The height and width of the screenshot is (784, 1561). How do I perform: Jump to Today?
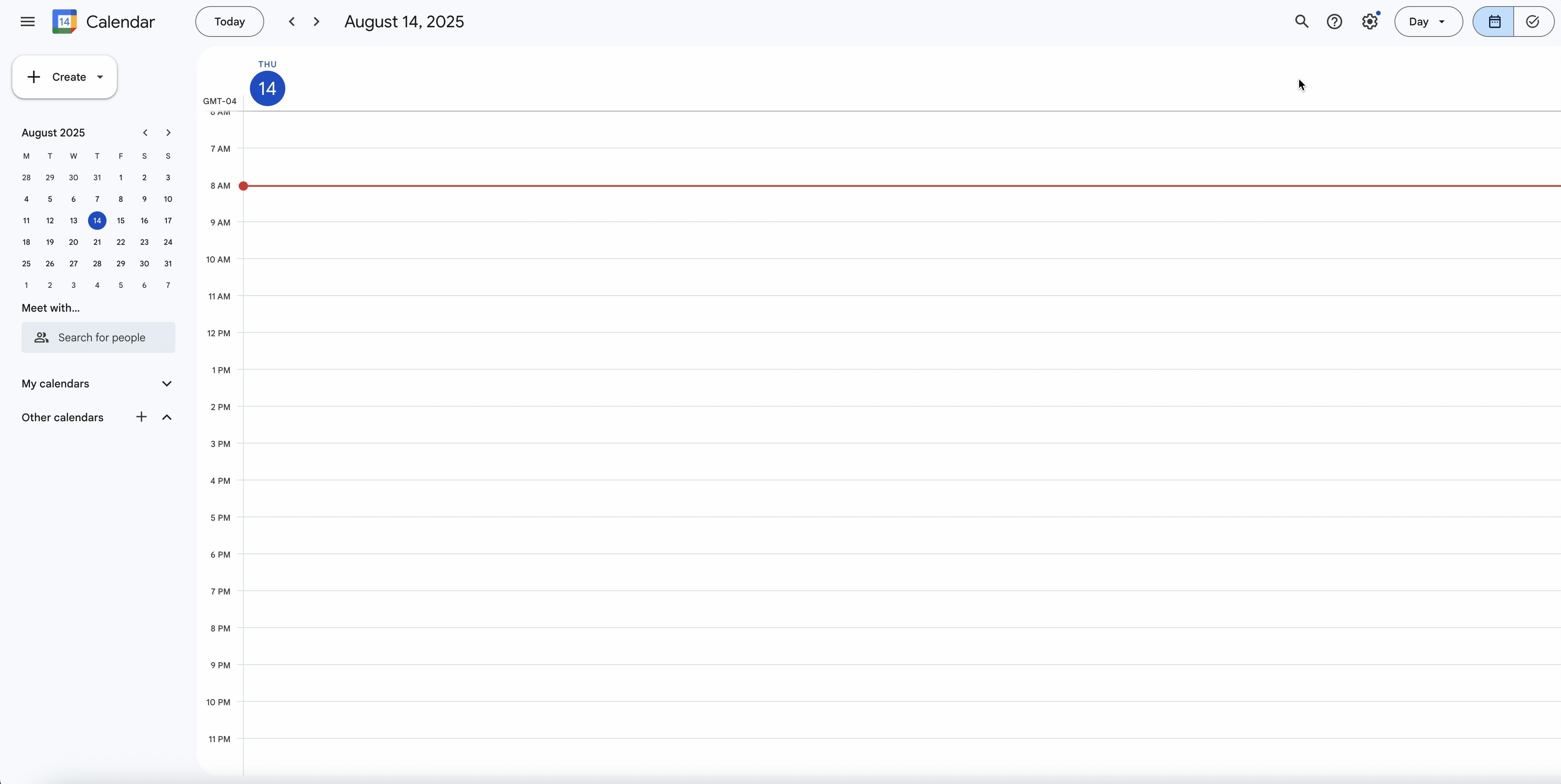229,22
